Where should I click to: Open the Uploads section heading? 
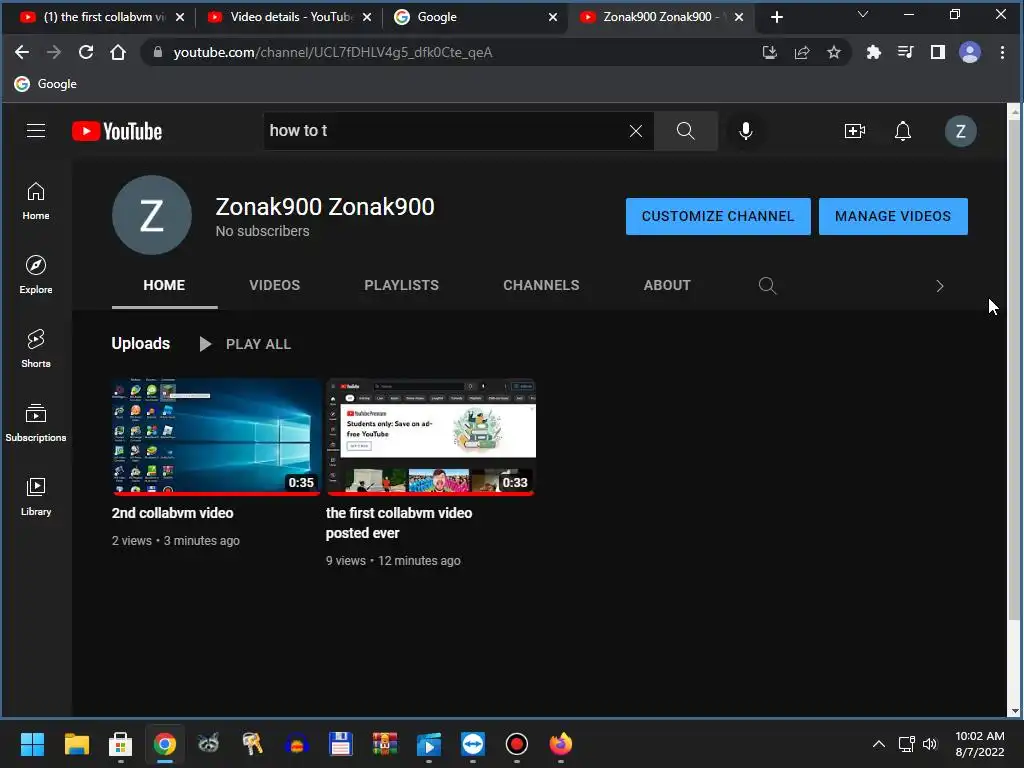[x=140, y=344]
